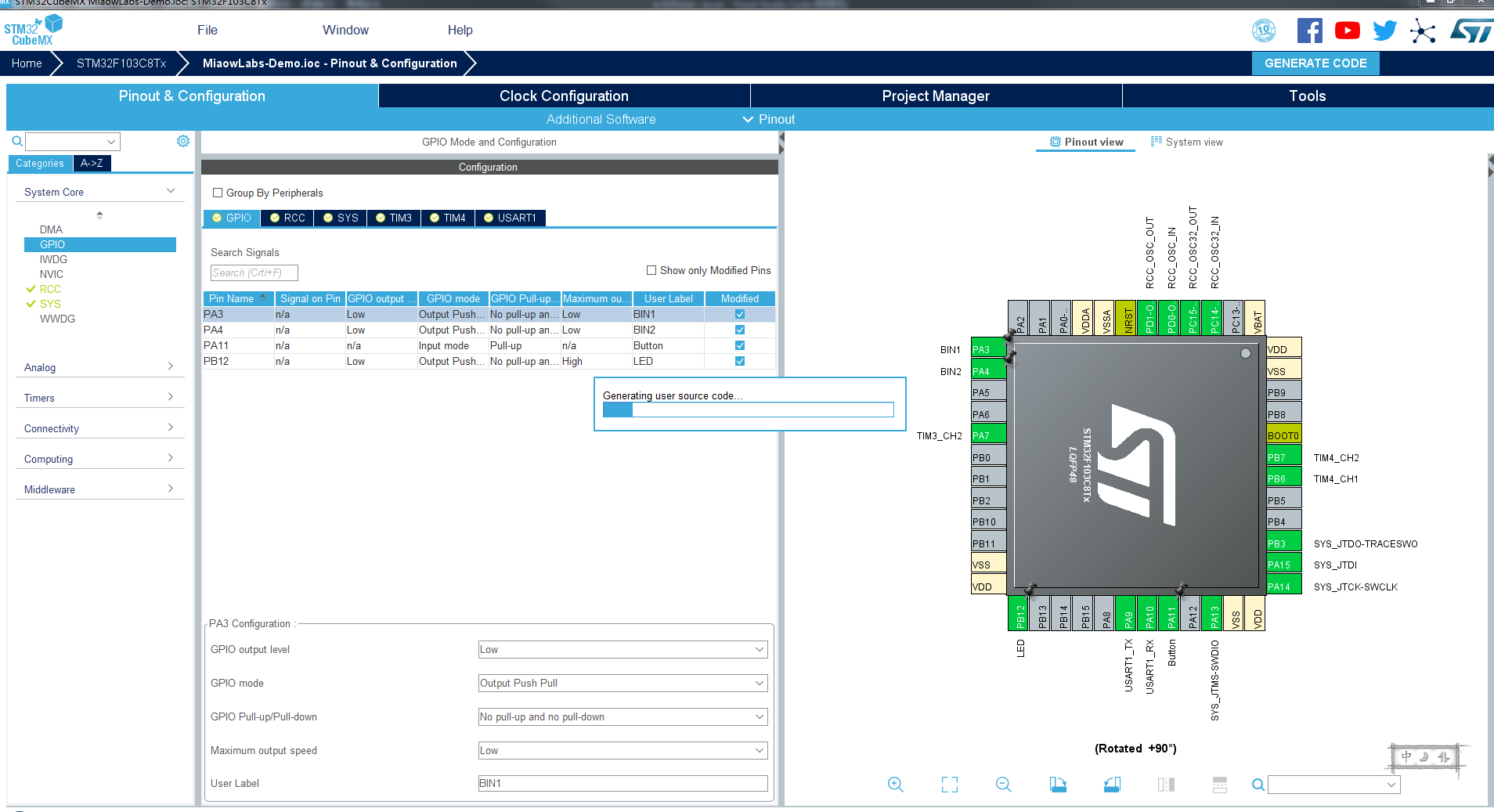Screen dimensions: 1494x812
Task: Select the NRST pin on the chip
Action: click(1125, 319)
